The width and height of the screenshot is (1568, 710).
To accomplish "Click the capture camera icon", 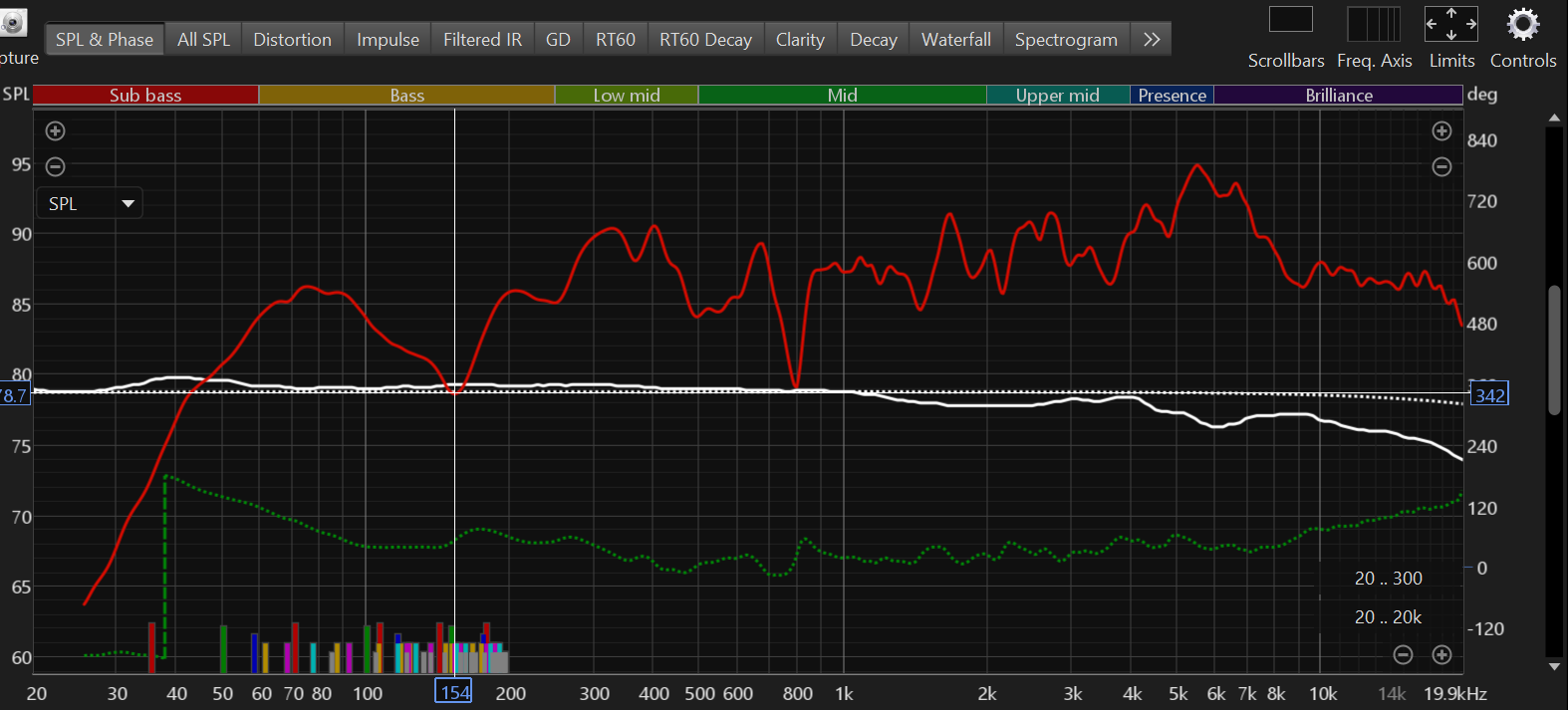I will coord(13,23).
